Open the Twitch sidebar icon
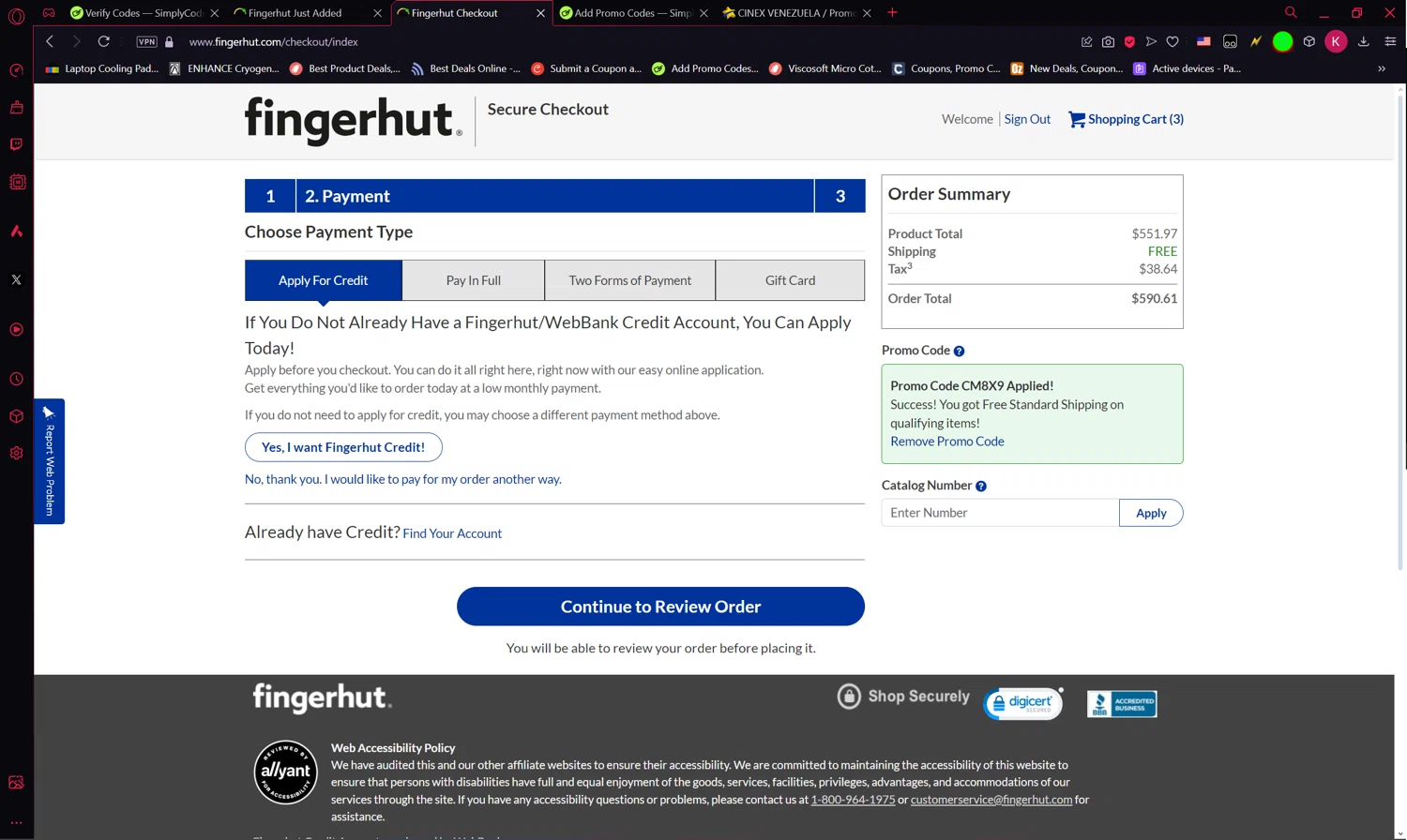 (16, 144)
